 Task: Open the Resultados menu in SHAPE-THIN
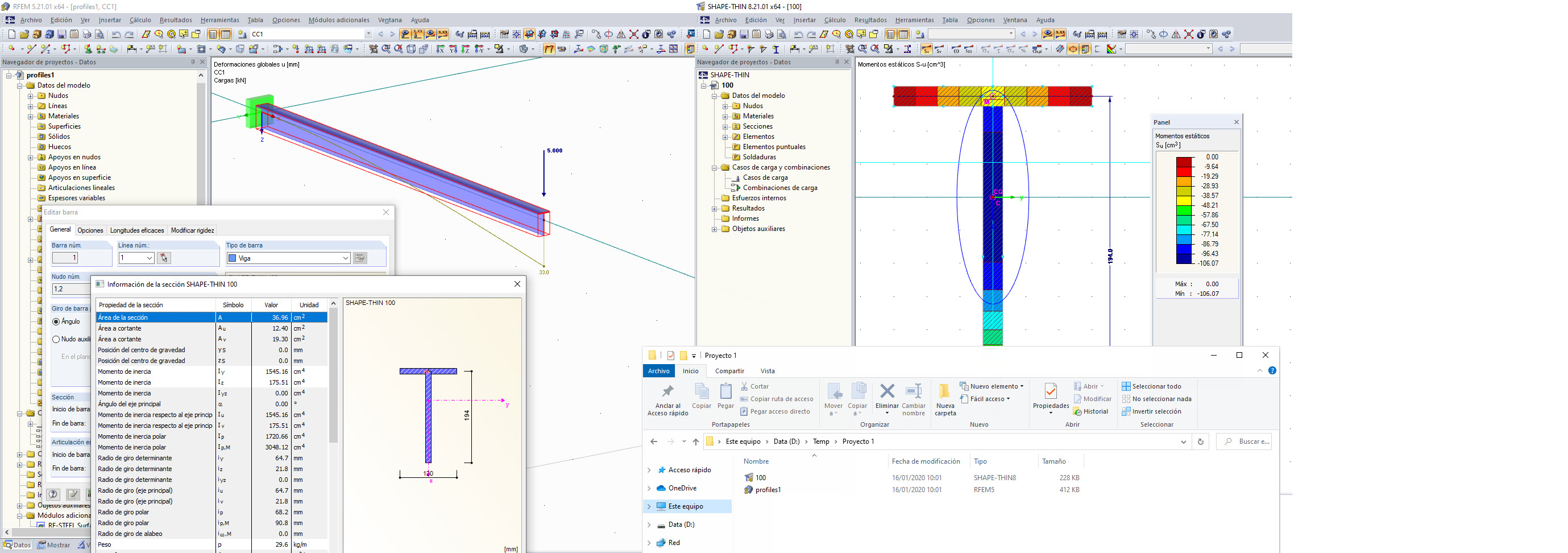pos(870,20)
